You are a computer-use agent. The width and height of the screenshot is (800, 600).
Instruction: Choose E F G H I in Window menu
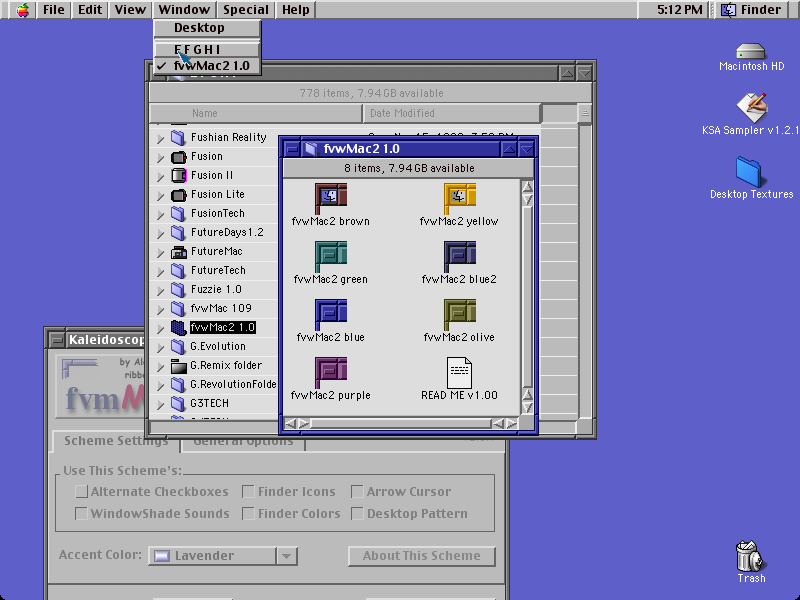click(207, 49)
